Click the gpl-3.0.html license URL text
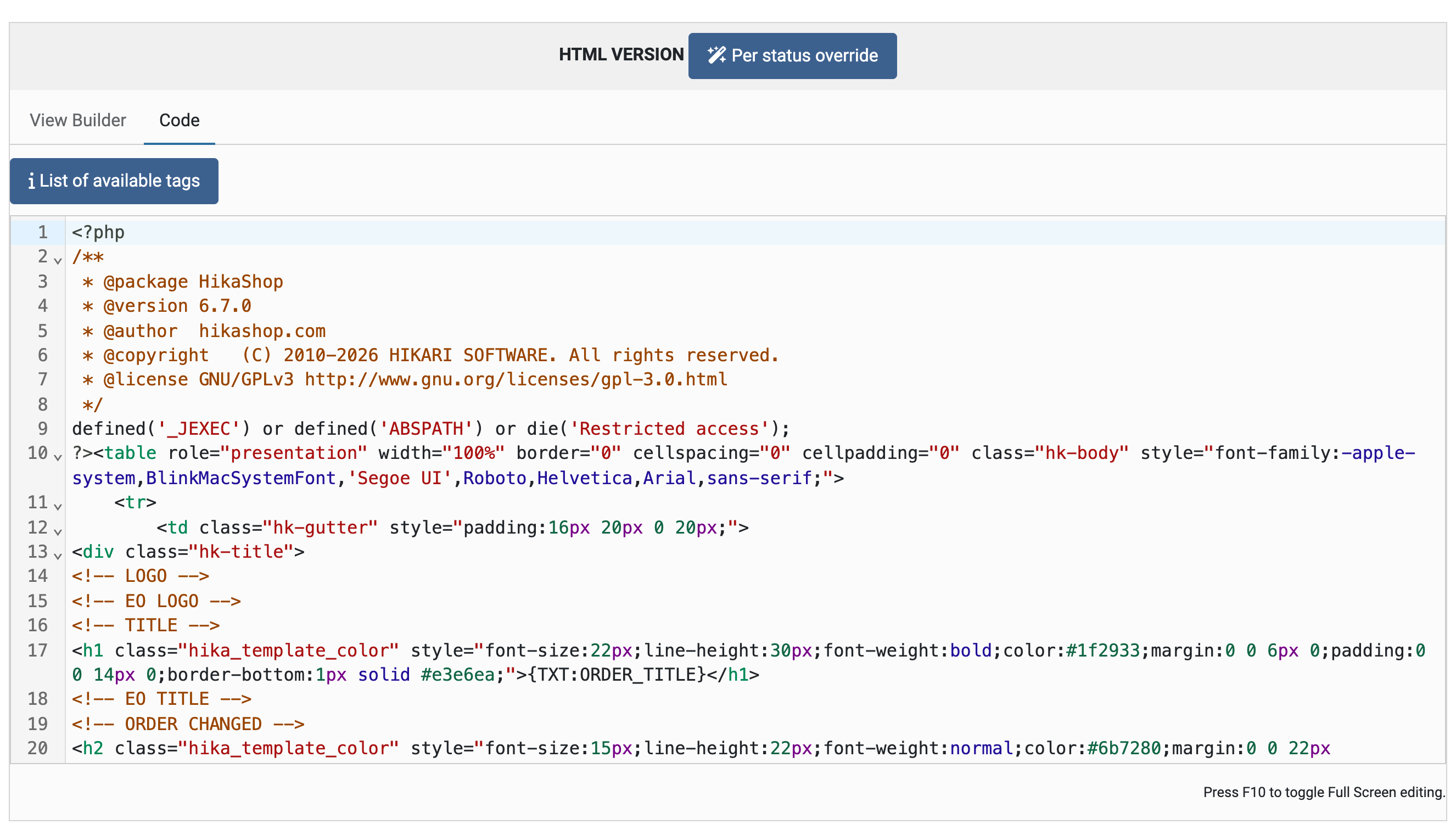The height and width of the screenshot is (830, 1456). (x=516, y=379)
